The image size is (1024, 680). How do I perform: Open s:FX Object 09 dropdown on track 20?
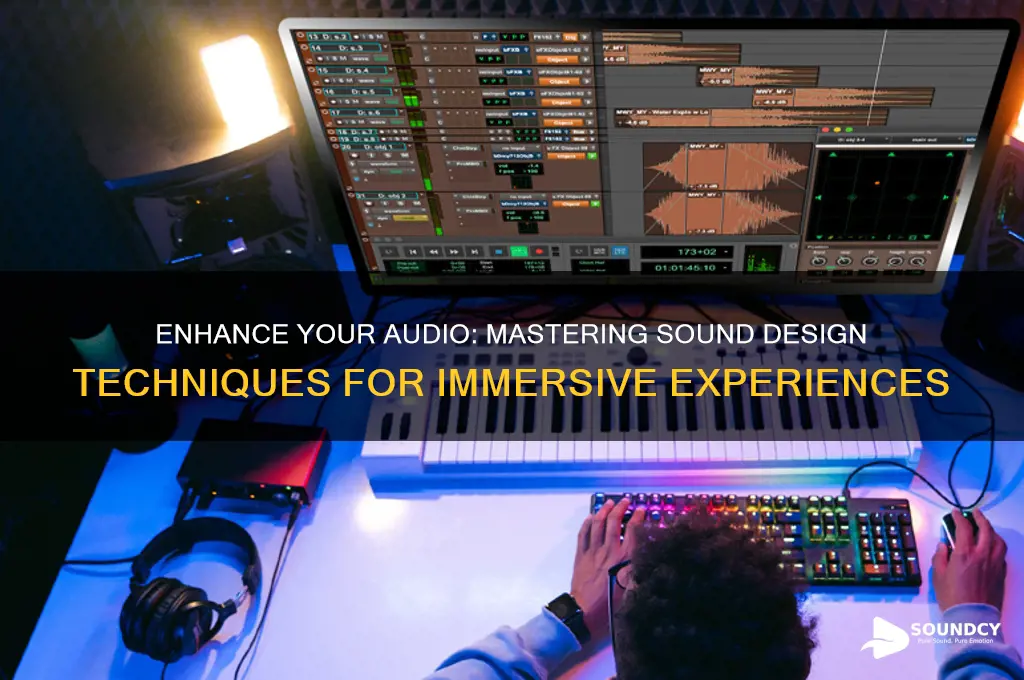pos(571,148)
